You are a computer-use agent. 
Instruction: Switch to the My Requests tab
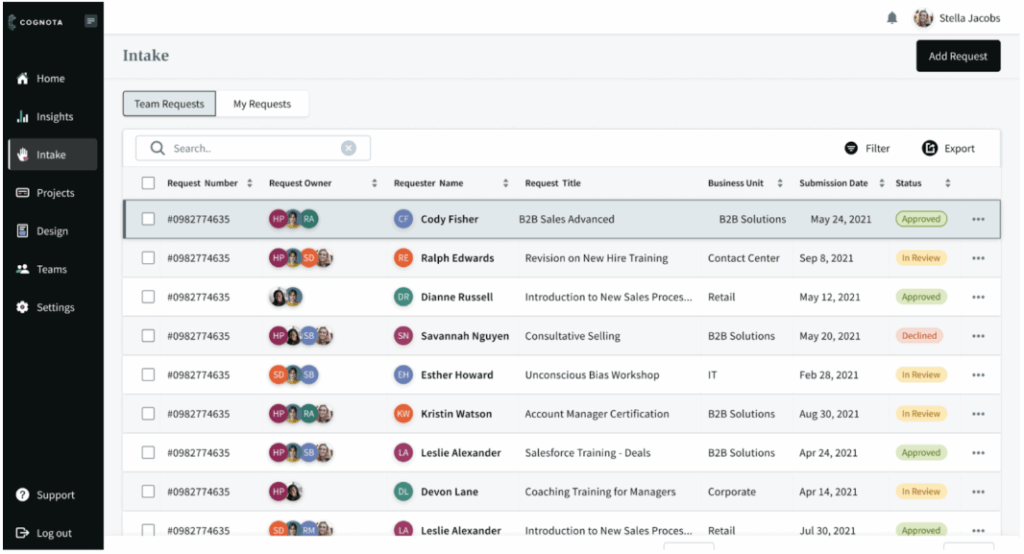[262, 104]
